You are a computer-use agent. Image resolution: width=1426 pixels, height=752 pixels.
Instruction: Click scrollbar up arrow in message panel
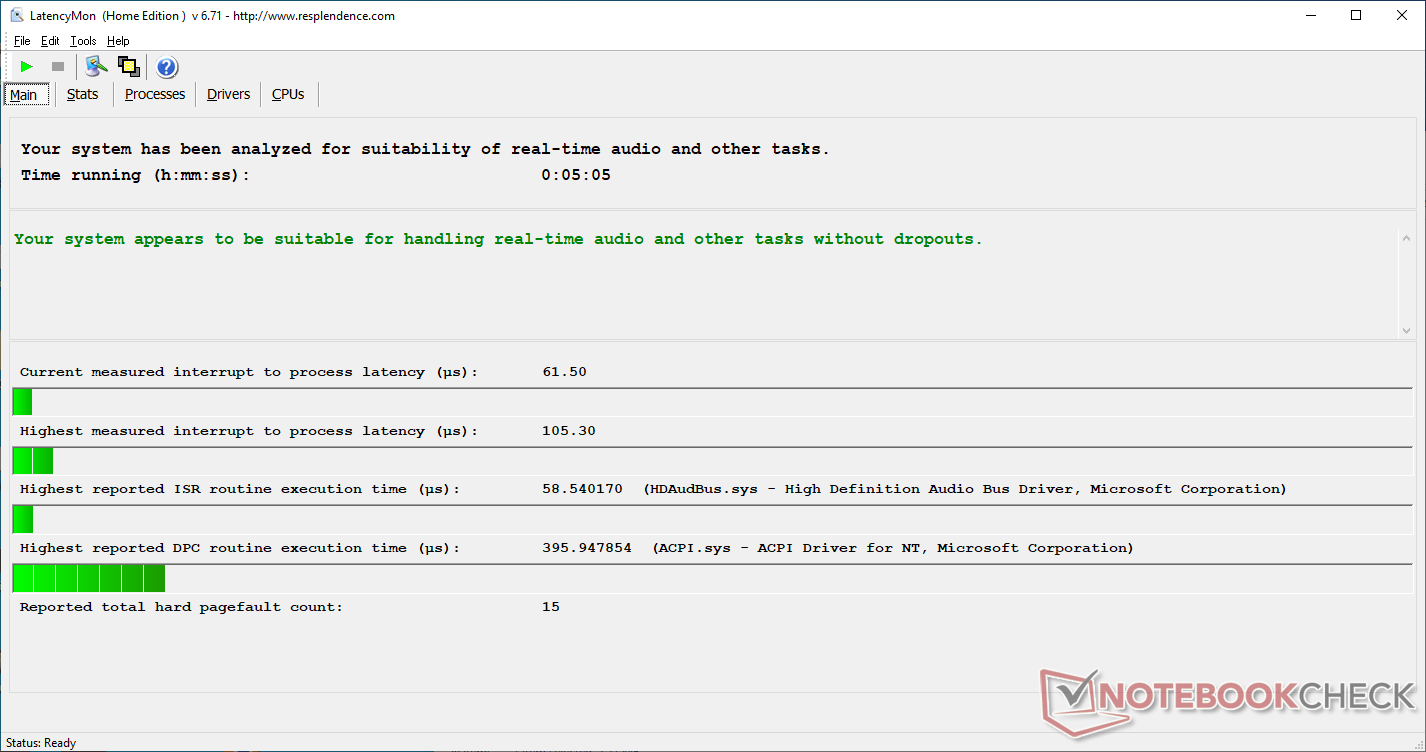(x=1406, y=238)
